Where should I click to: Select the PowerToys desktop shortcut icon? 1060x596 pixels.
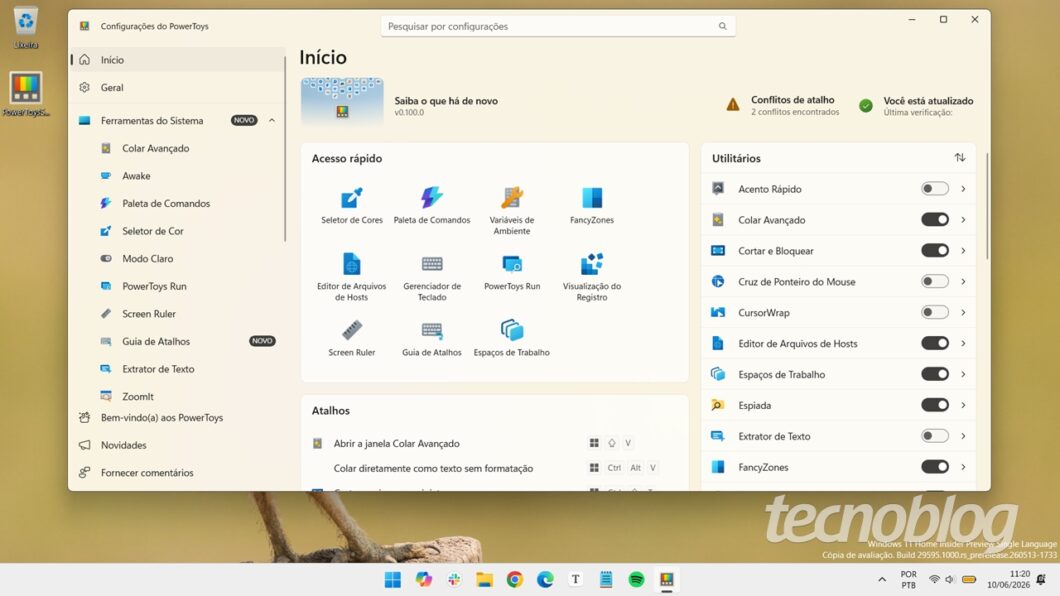26,94
